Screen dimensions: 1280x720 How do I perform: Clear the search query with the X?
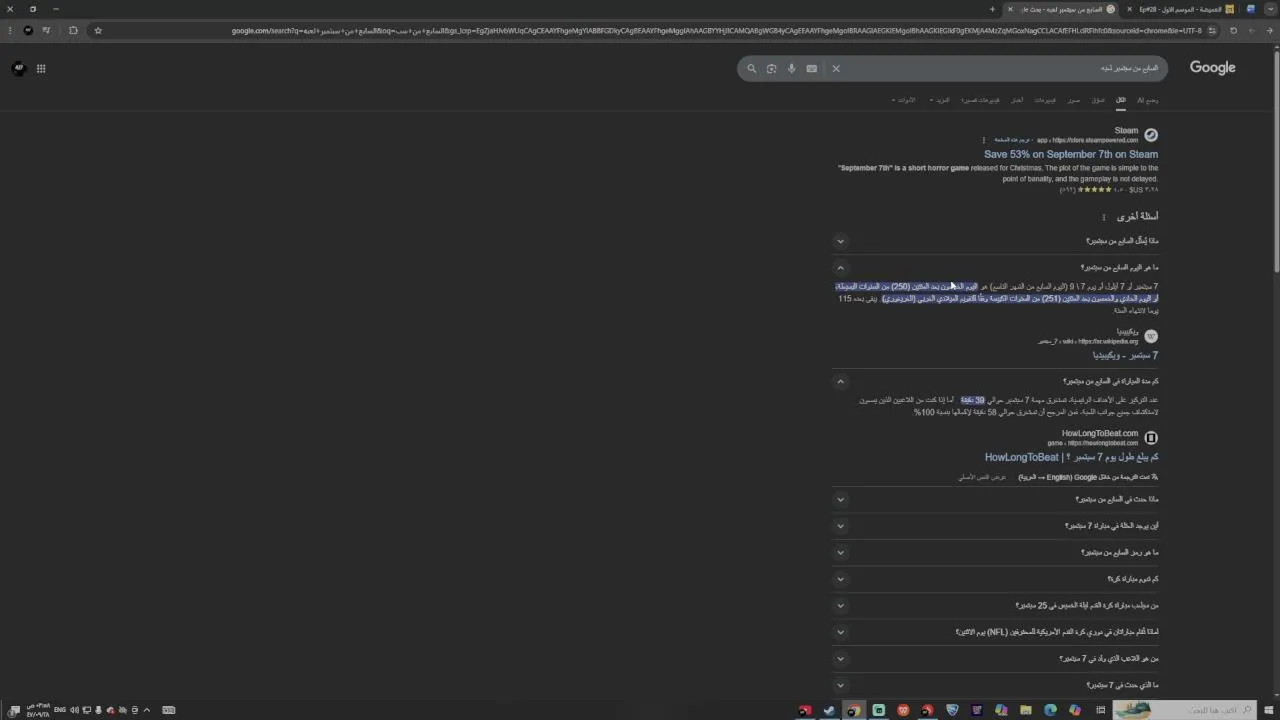[x=836, y=69]
